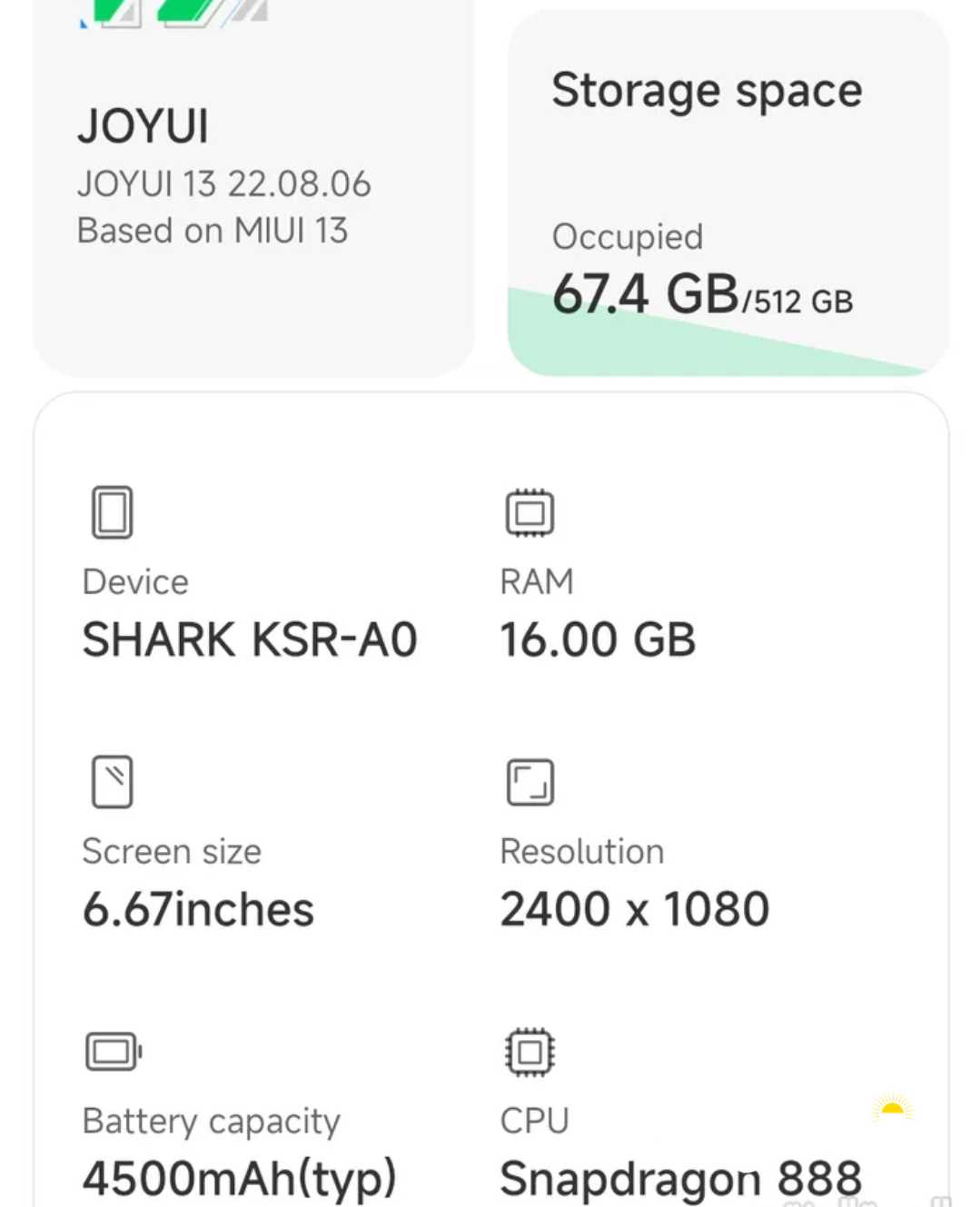Tap the 4500mAh(typ) battery value
Viewport: 980px width, 1207px height.
click(239, 1178)
